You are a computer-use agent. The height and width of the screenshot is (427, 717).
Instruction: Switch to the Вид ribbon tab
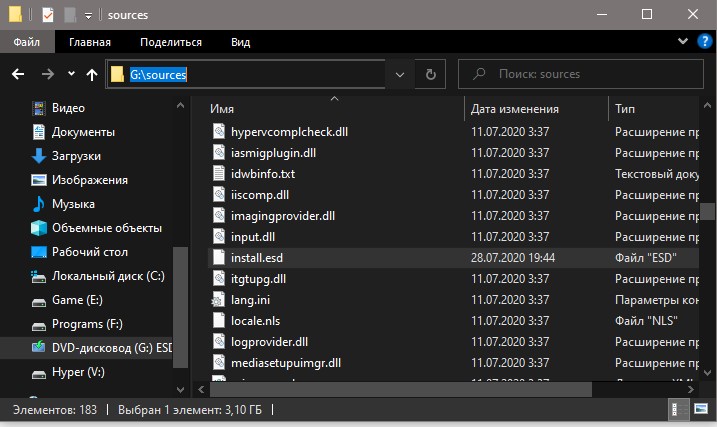pyautogui.click(x=241, y=42)
